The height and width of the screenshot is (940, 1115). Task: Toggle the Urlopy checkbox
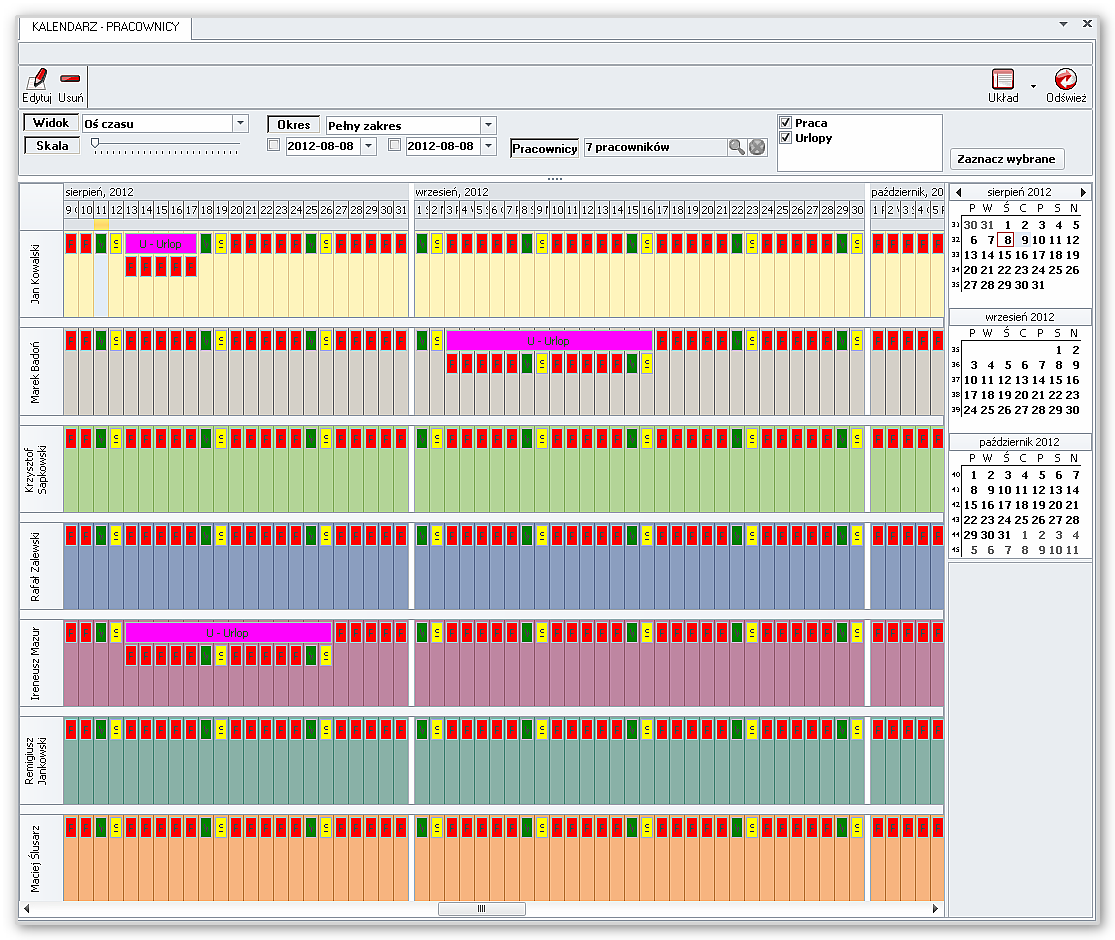786,138
